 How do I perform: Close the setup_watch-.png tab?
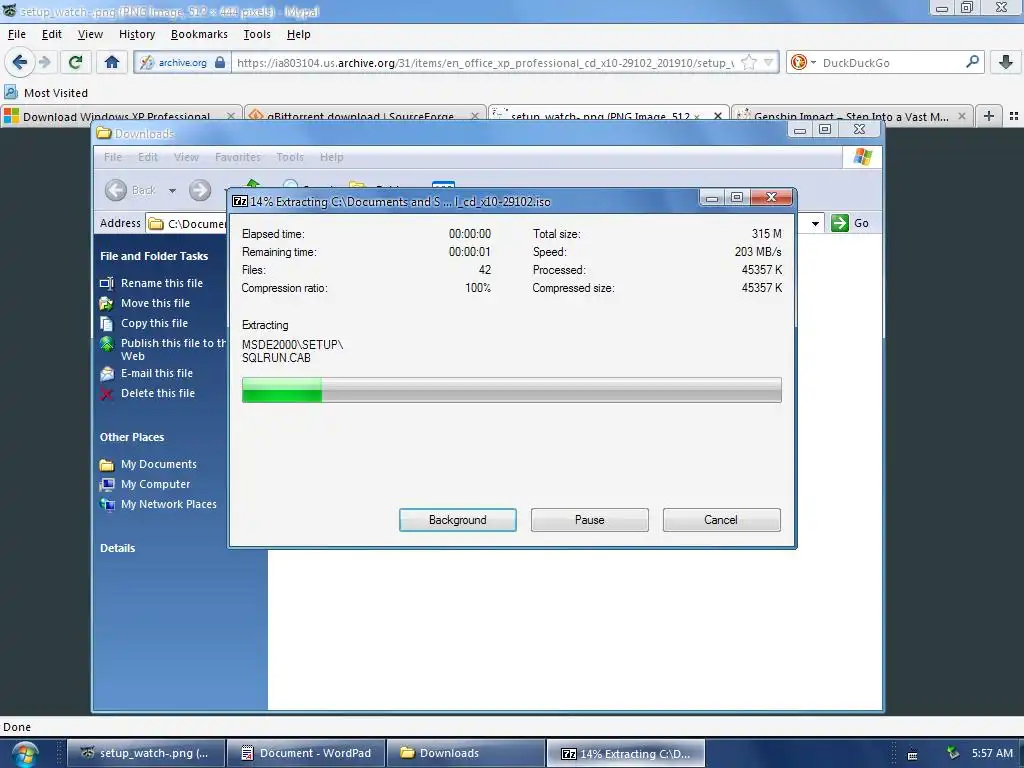[x=718, y=116]
